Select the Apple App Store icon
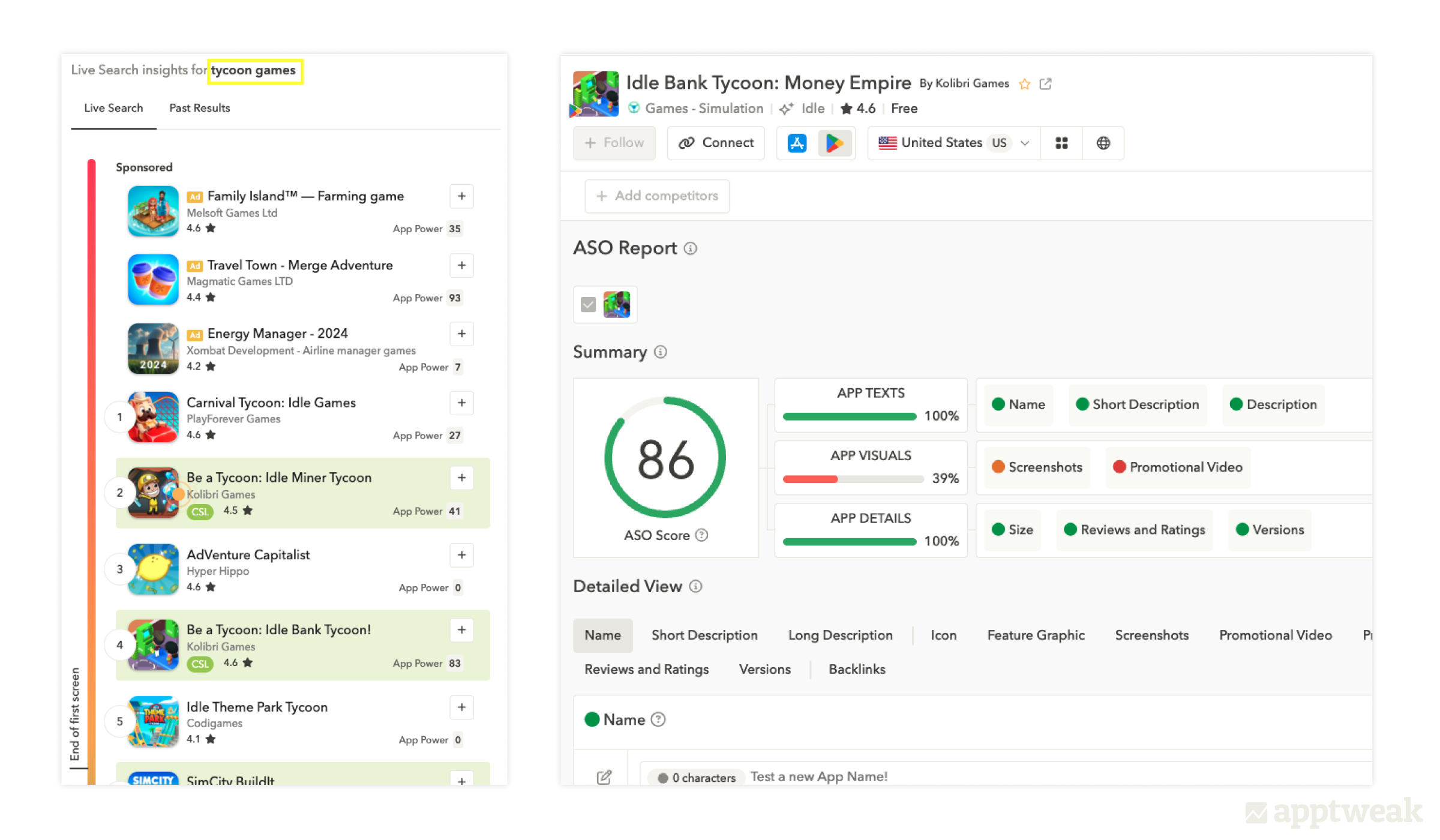This screenshot has height=840, width=1440. tap(797, 143)
